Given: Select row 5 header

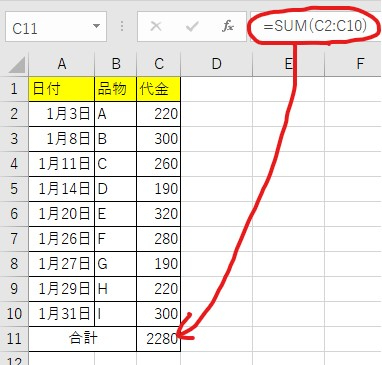Looking at the screenshot, I should [x=14, y=189].
